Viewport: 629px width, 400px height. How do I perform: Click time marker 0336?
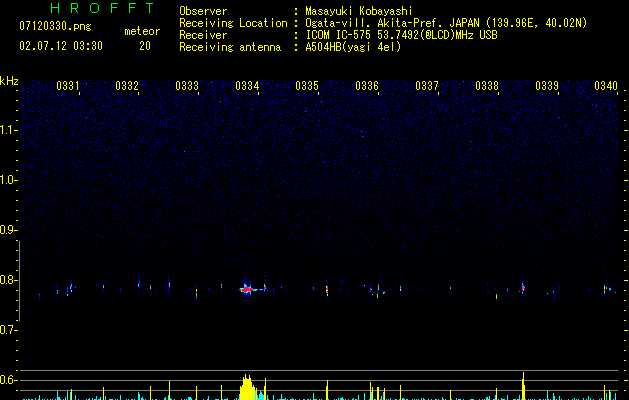367,85
